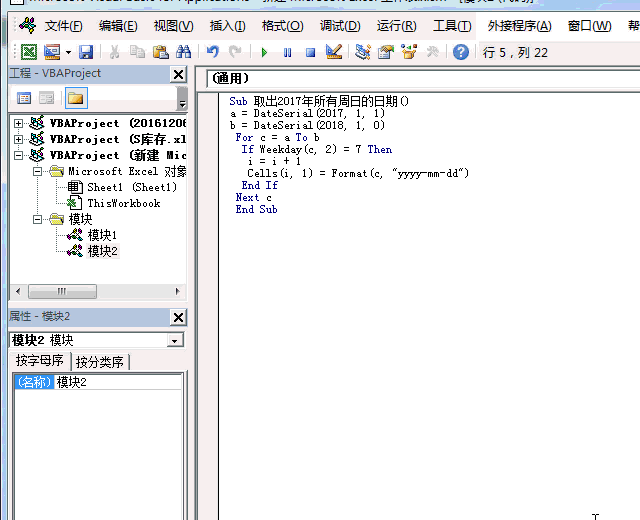Click the Cut scissors icon

click(x=114, y=52)
